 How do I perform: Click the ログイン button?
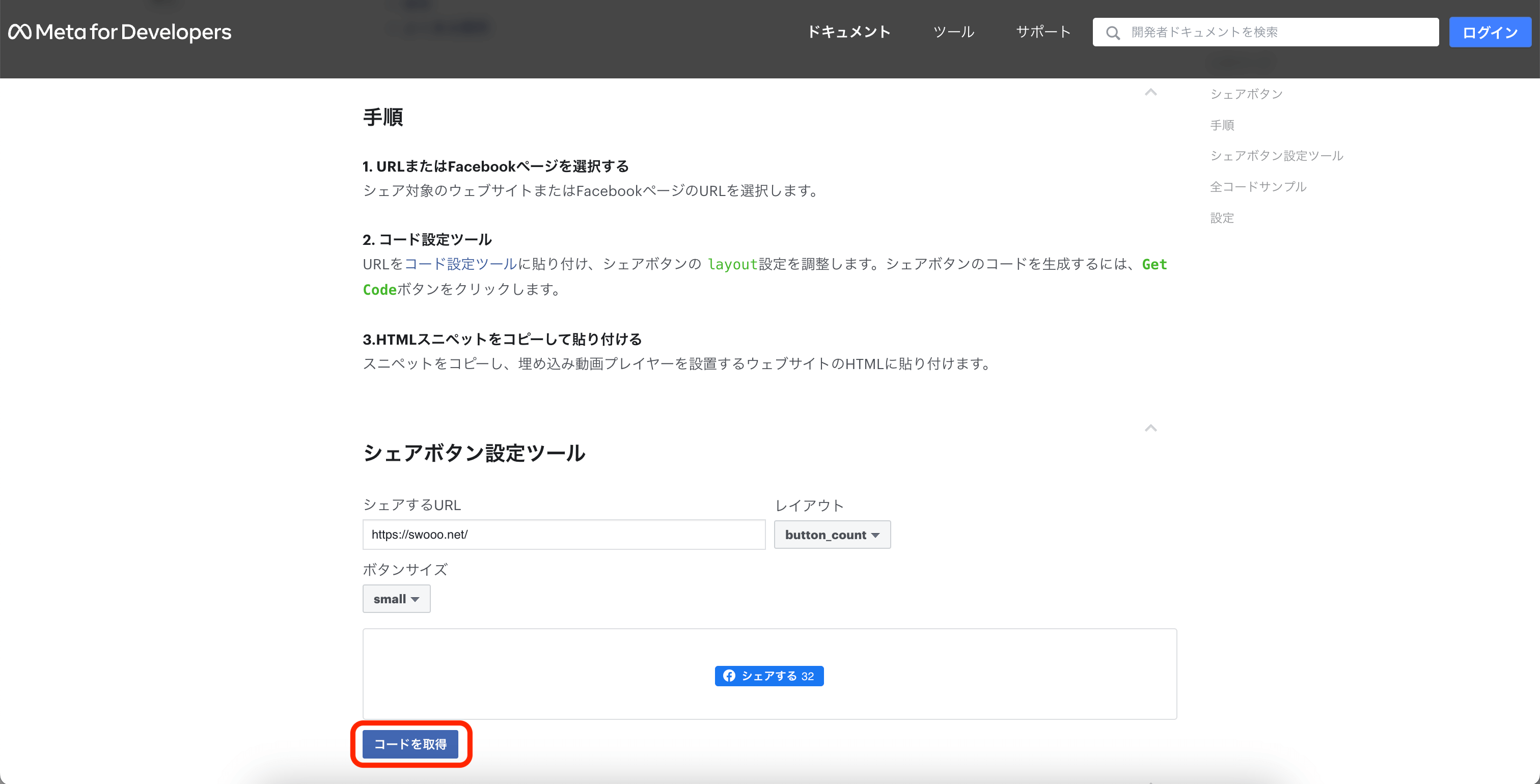[1490, 32]
